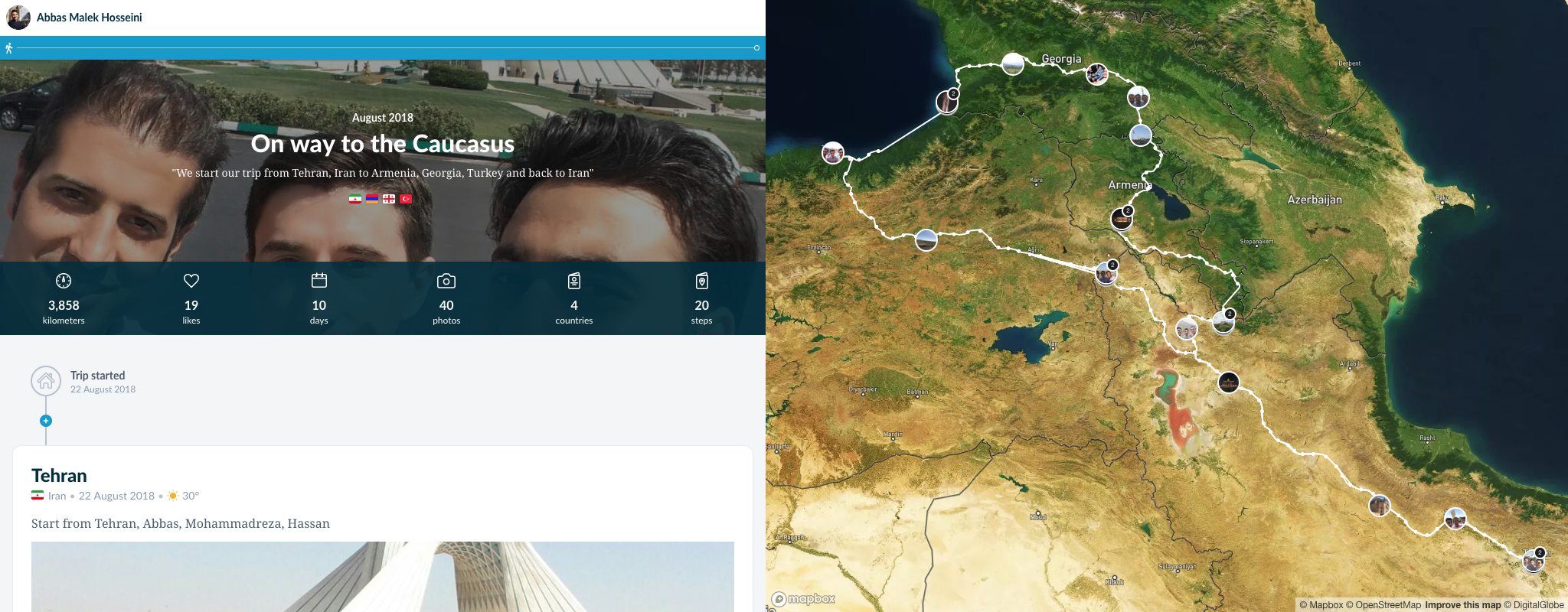
Task: Click the heart likes icon
Action: pos(191,281)
